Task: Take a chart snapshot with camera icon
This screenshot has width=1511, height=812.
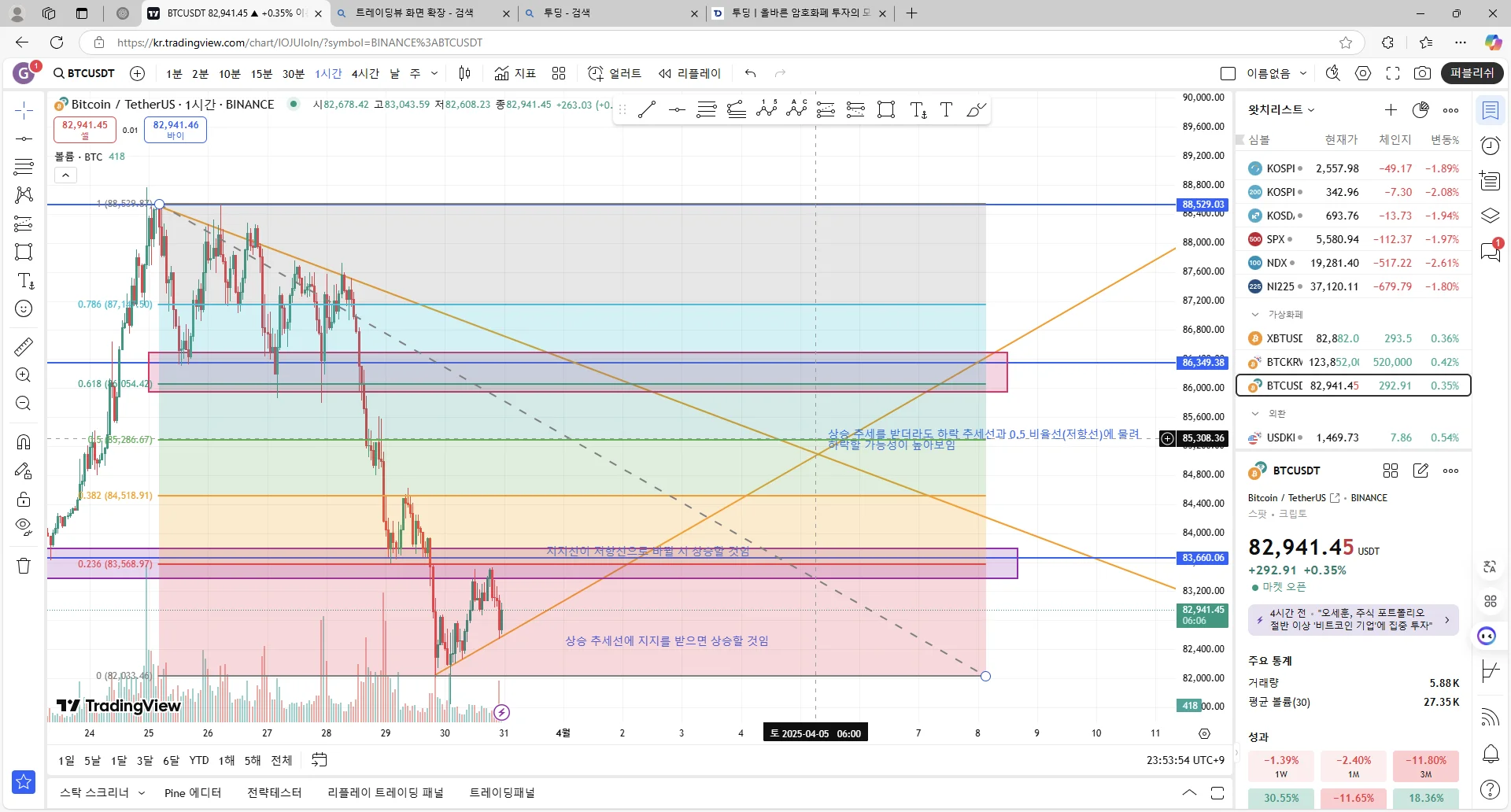Action: click(x=1422, y=73)
